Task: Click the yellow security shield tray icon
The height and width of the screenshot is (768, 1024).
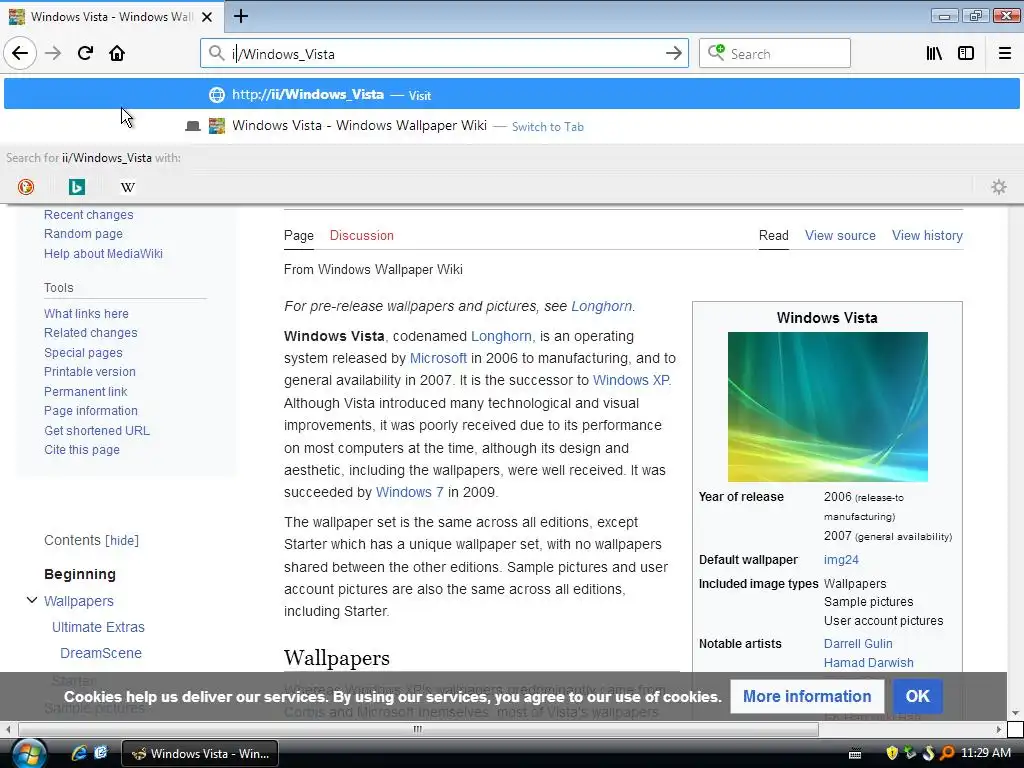Action: coord(891,753)
